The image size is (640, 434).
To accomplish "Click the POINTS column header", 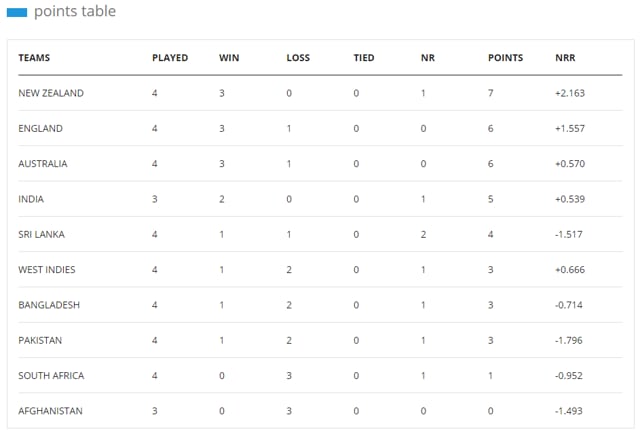I will click(x=505, y=58).
